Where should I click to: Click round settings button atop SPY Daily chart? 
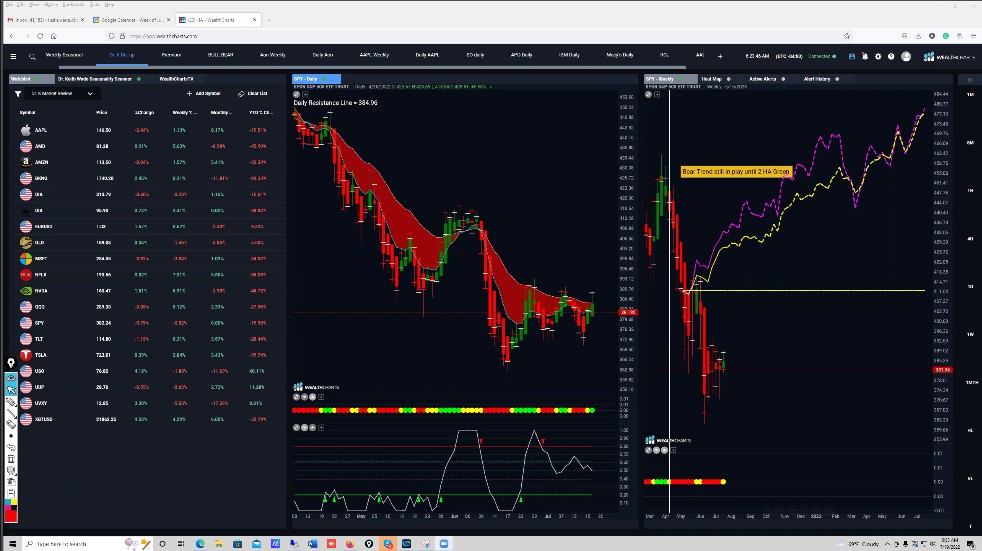point(297,95)
